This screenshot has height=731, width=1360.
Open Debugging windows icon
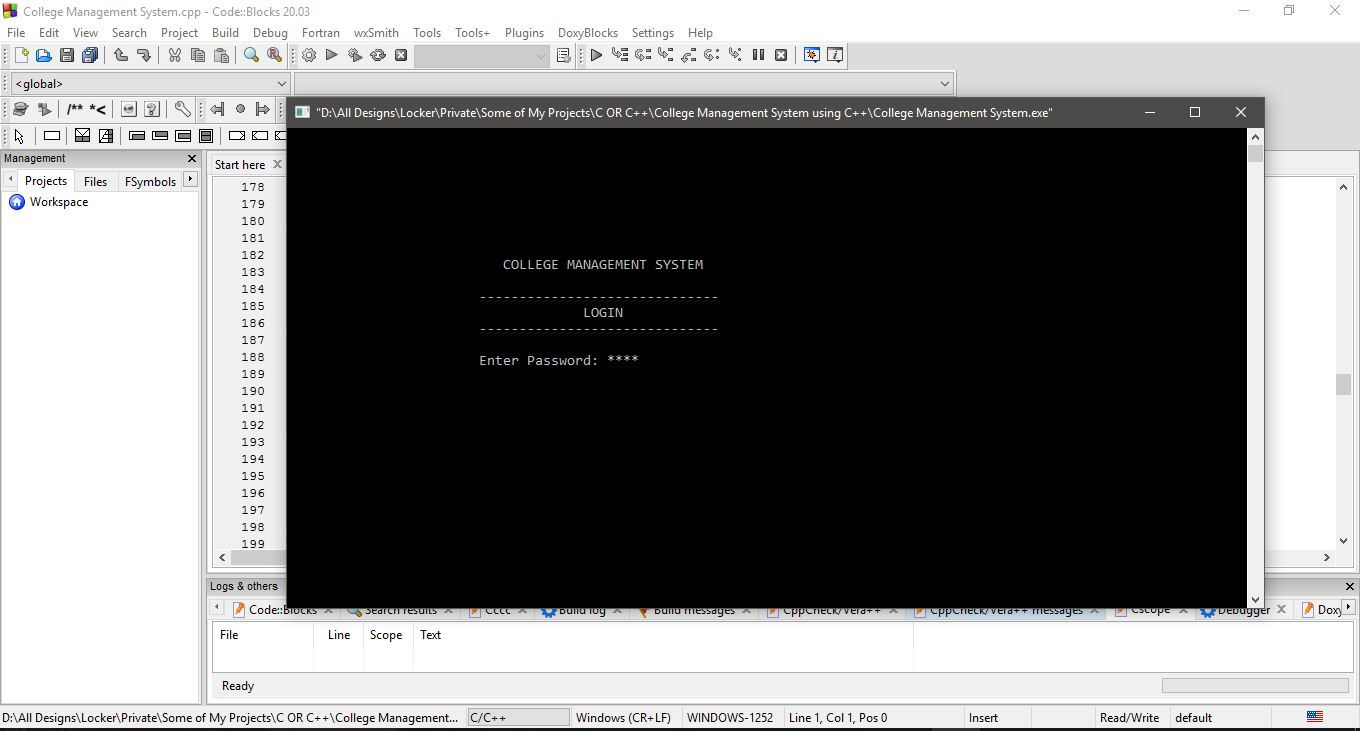pos(812,56)
